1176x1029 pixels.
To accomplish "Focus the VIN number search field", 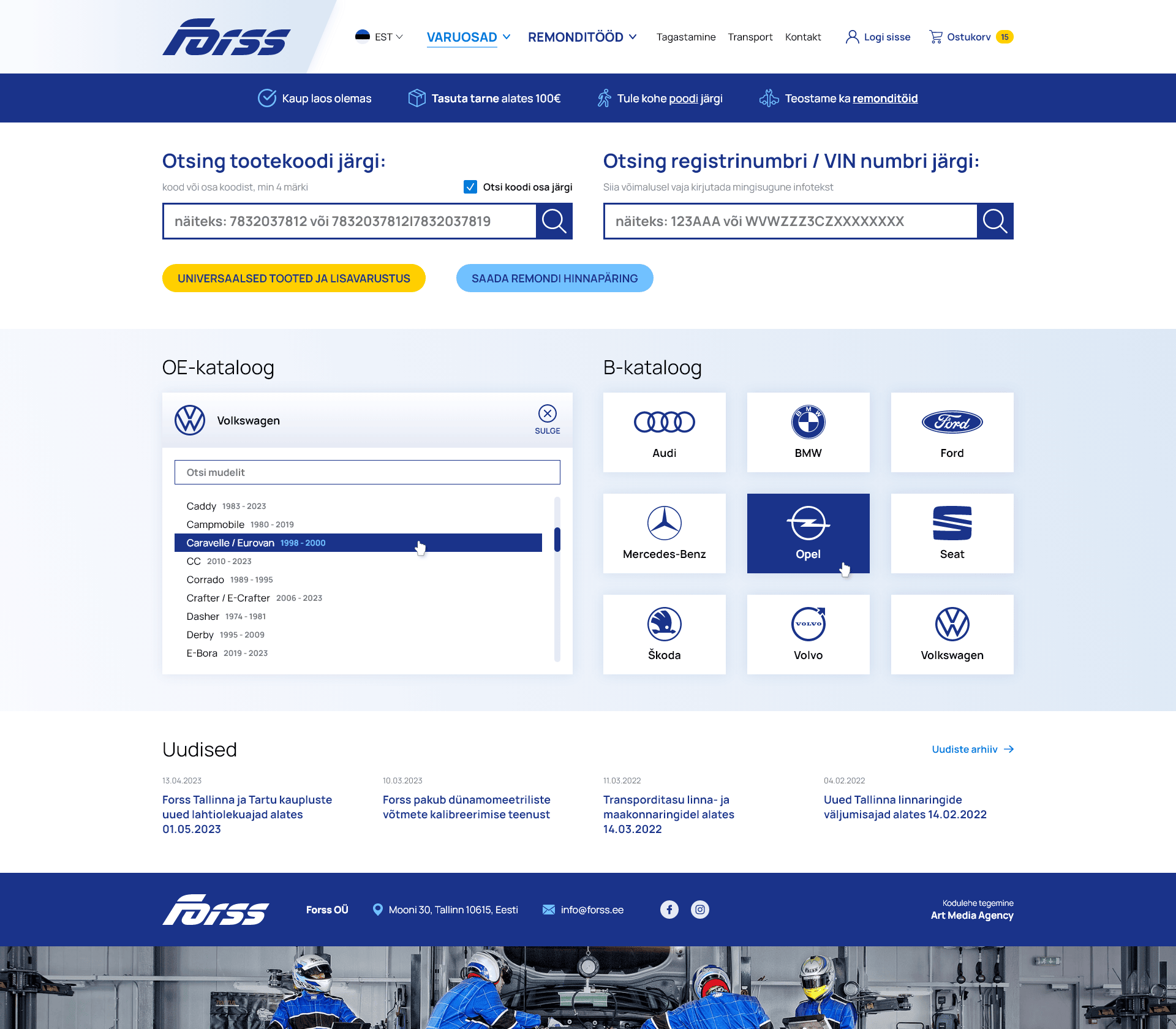I will pyautogui.click(x=790, y=221).
